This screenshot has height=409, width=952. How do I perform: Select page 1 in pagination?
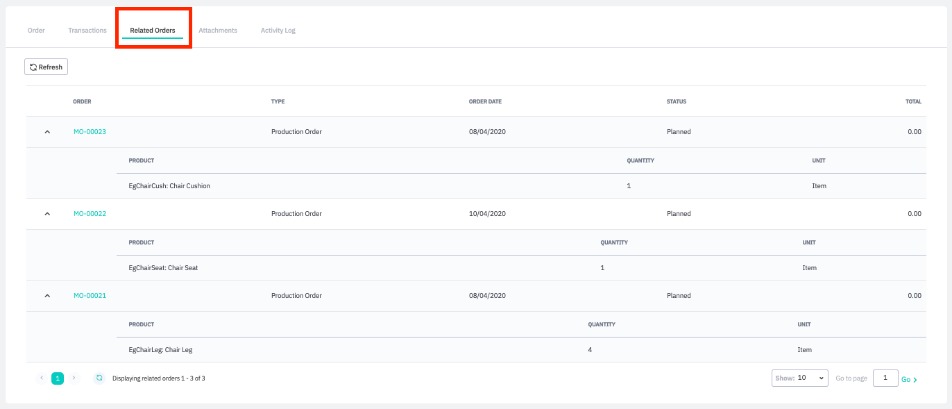(57, 378)
